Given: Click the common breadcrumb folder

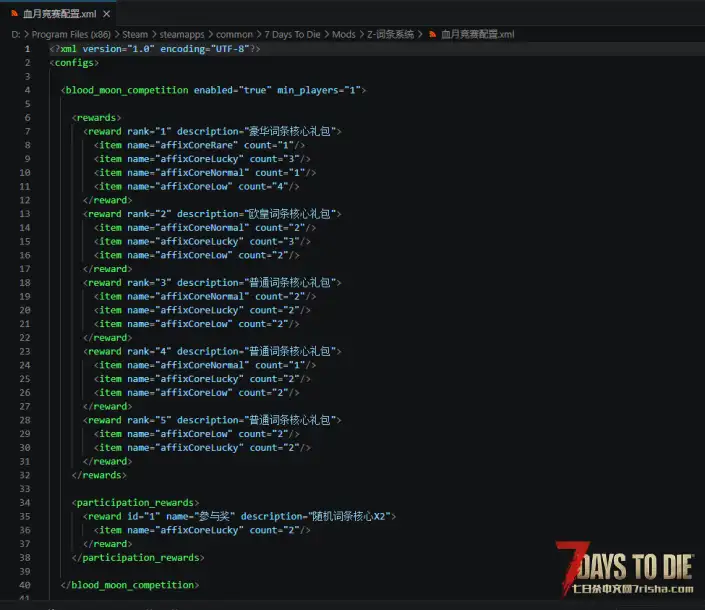Looking at the screenshot, I should coord(234,34).
